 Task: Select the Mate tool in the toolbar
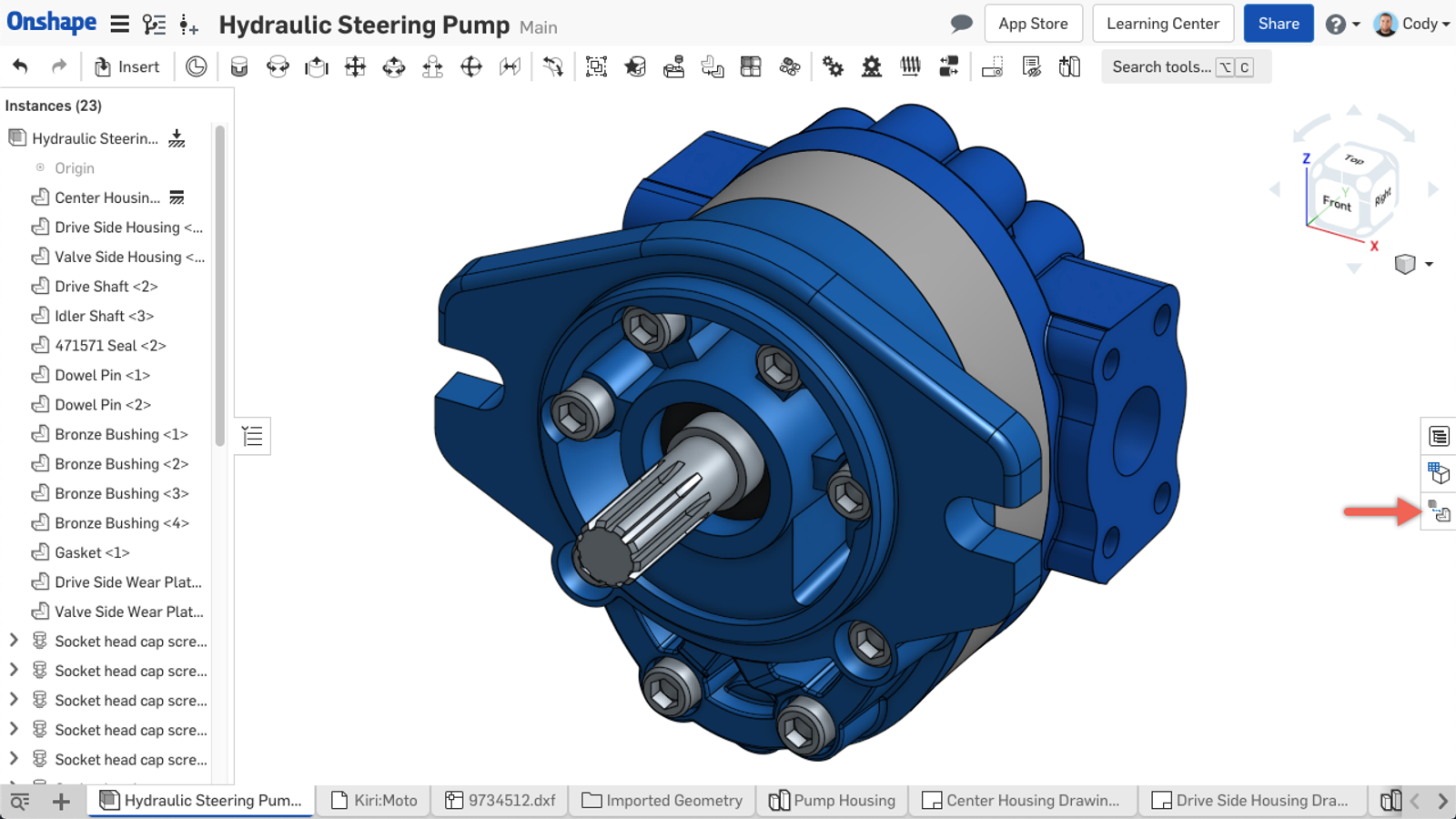(239, 66)
